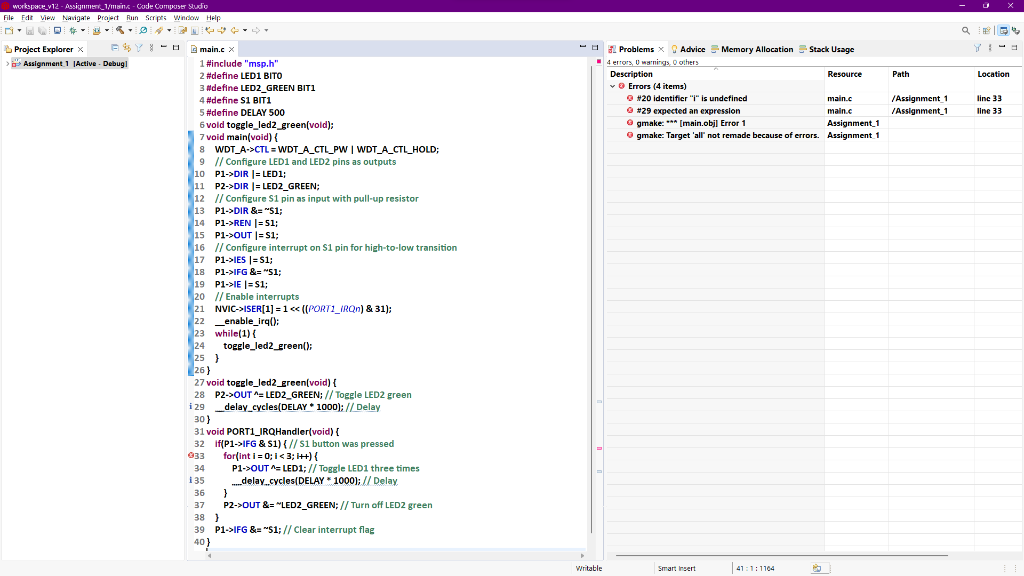Save the file with the save icon

[x=29, y=31]
